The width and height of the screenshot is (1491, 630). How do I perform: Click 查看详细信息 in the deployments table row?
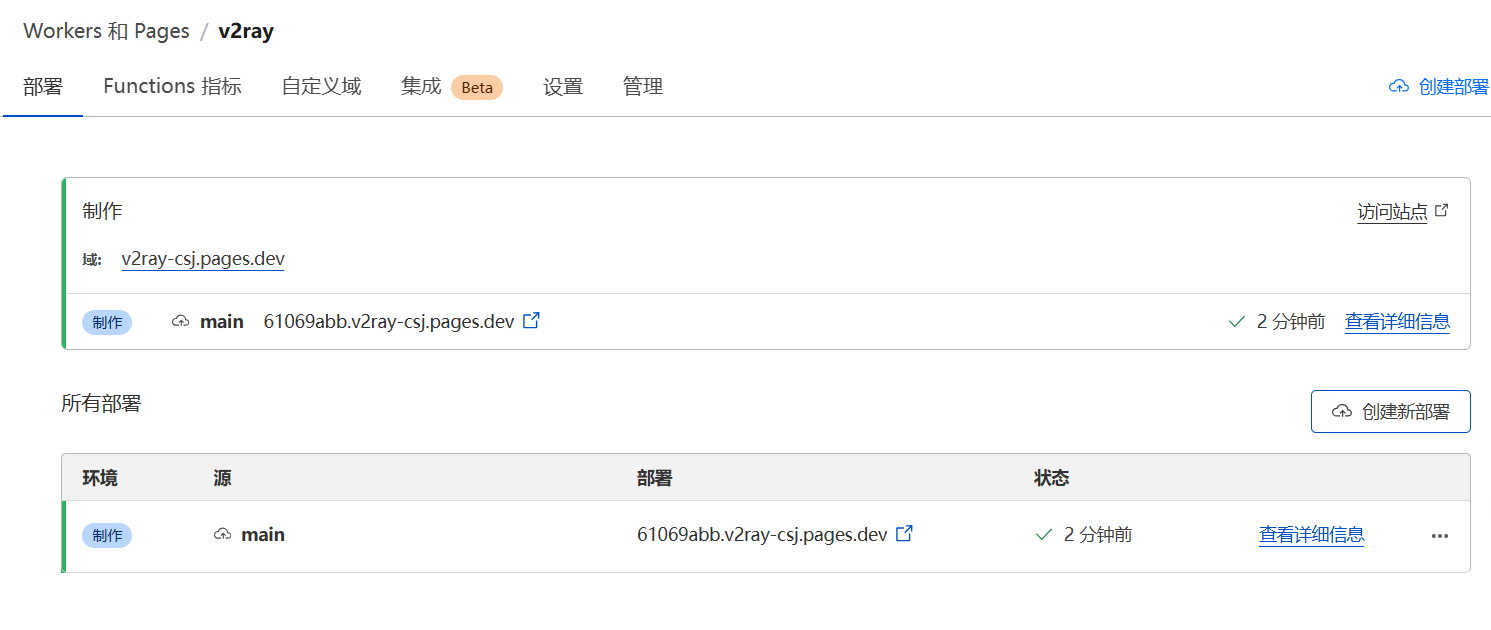[1311, 535]
